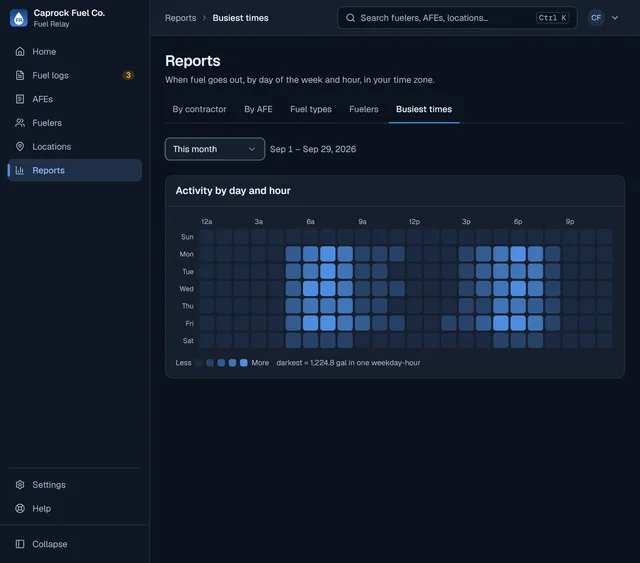Click the Saturday 5p heatmap cell
640x563 pixels.
(x=501, y=340)
